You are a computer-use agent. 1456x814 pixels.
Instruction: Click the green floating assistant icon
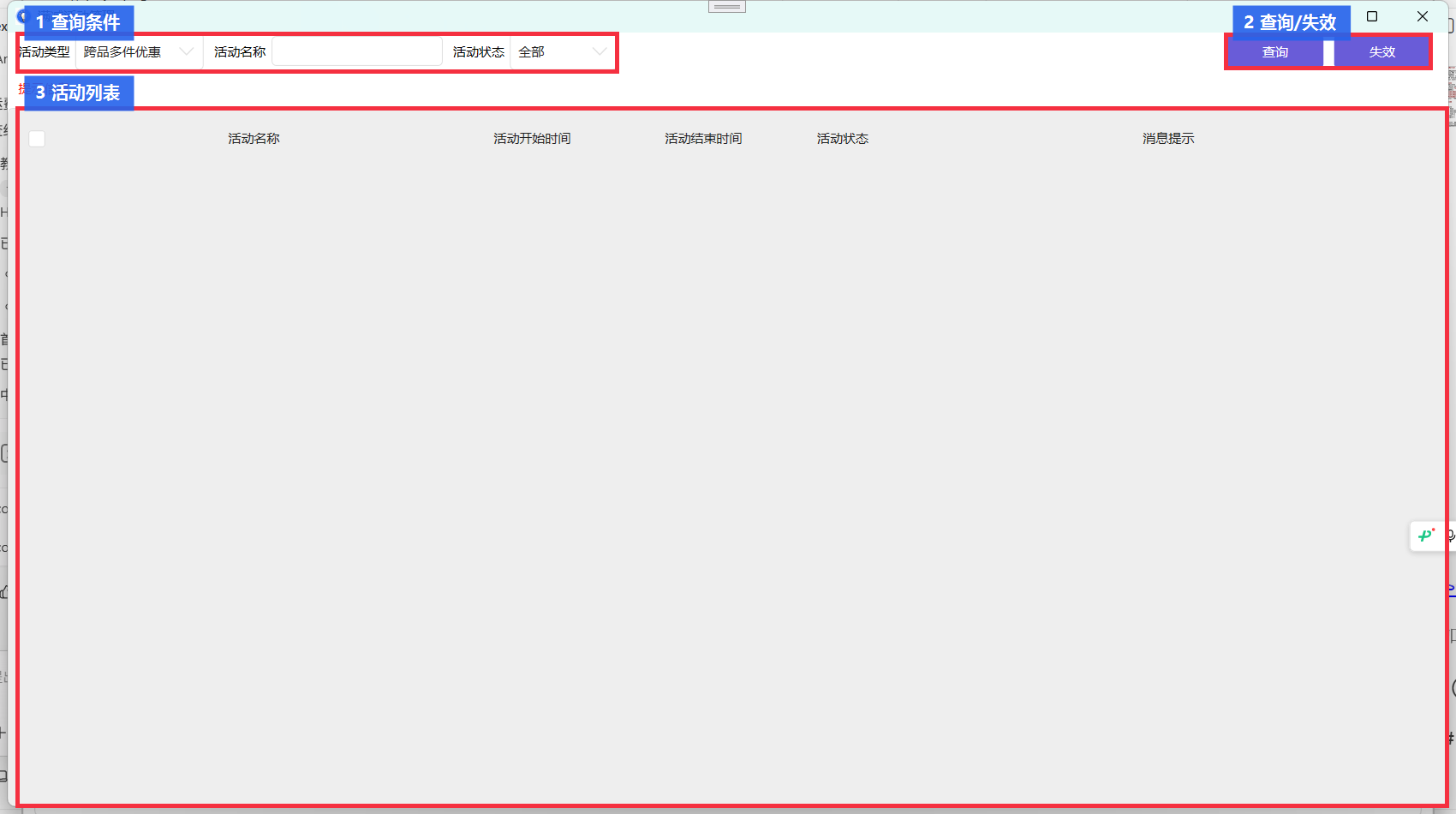1426,536
